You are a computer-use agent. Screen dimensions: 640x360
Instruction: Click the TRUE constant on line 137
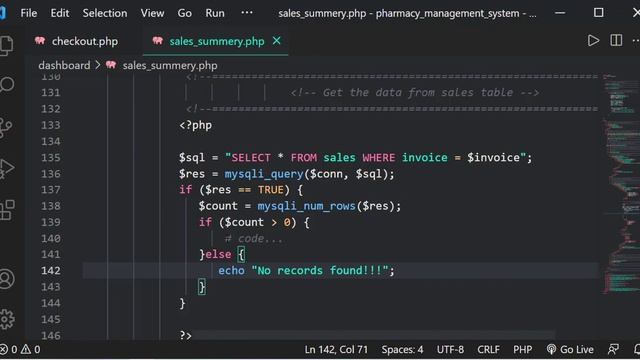click(x=271, y=190)
